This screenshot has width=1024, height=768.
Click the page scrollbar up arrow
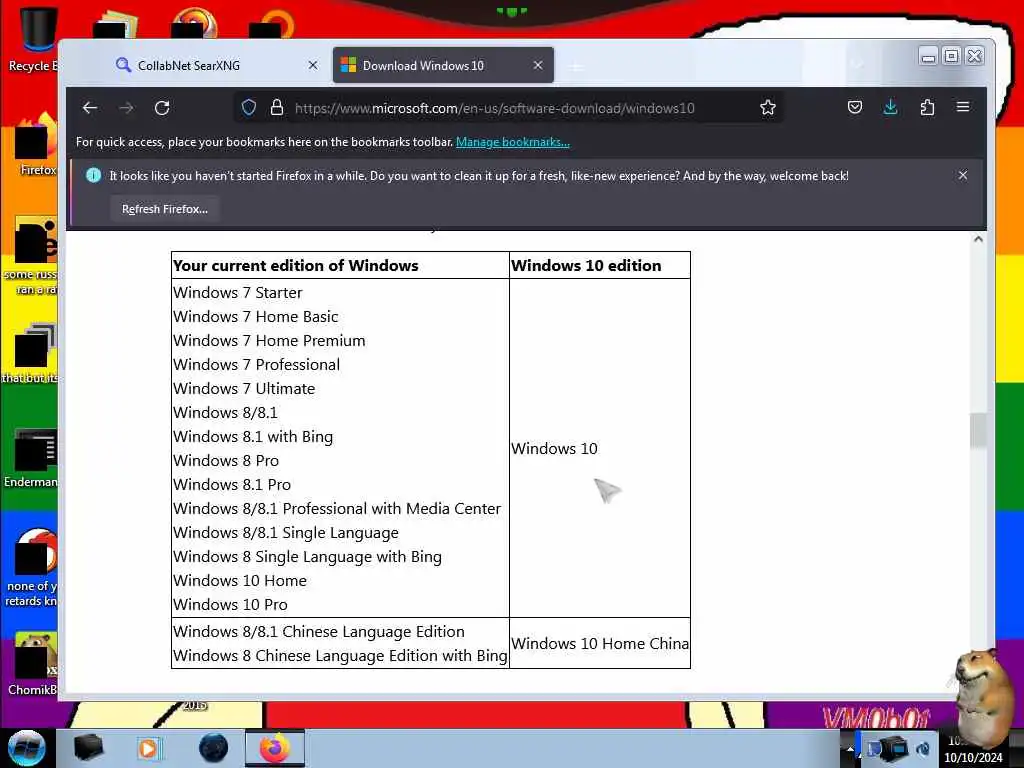point(978,239)
